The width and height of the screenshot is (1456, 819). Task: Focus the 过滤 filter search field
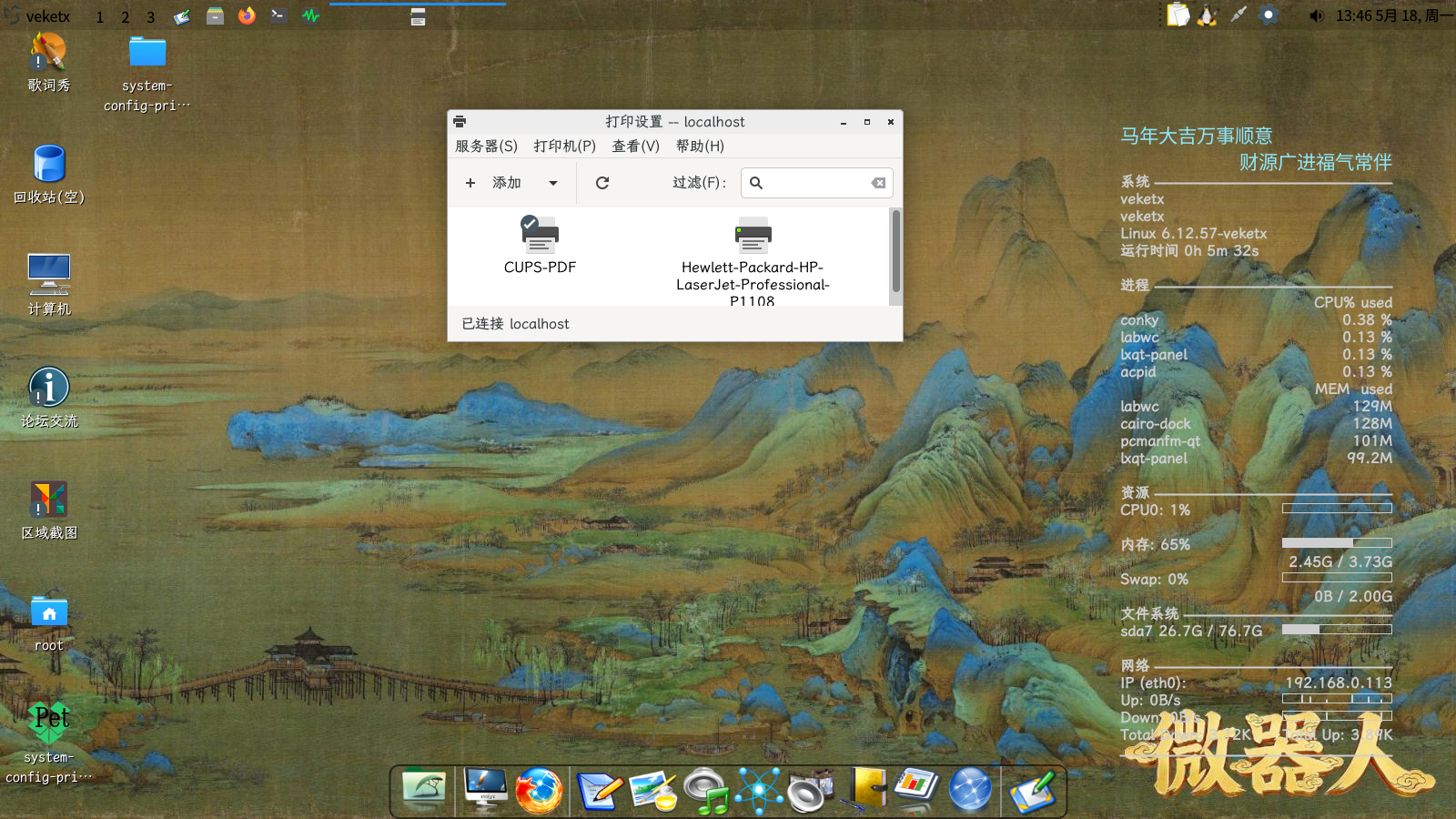coord(816,183)
